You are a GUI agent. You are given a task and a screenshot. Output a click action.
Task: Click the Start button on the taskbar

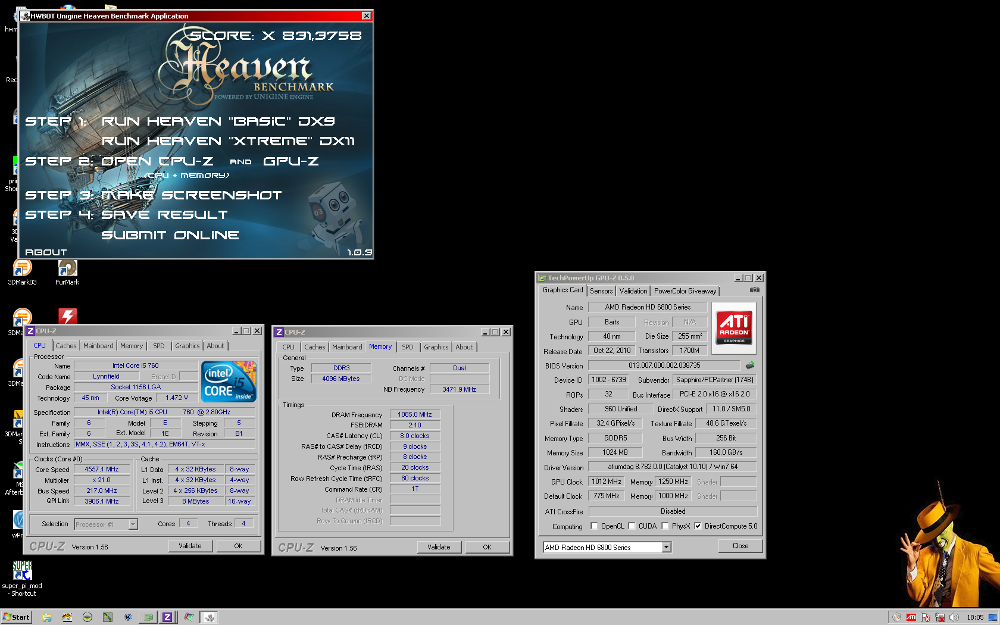[17, 617]
